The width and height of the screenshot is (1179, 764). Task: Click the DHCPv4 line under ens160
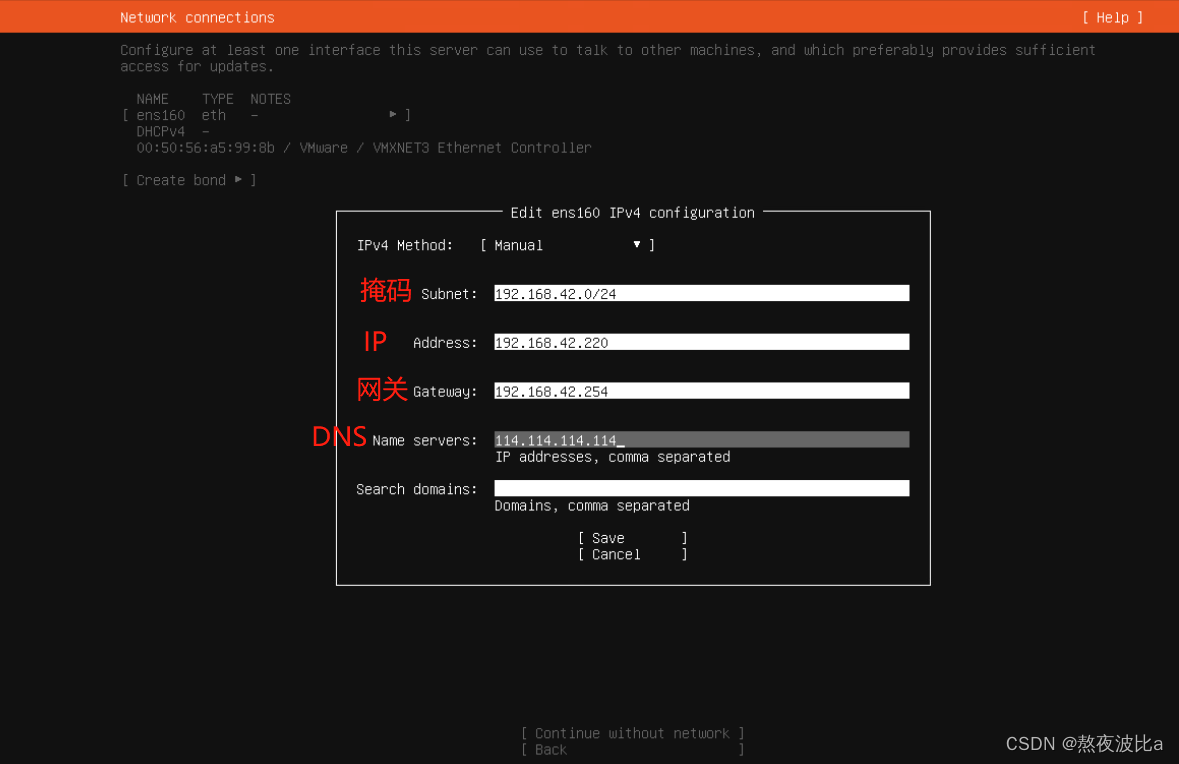(161, 131)
